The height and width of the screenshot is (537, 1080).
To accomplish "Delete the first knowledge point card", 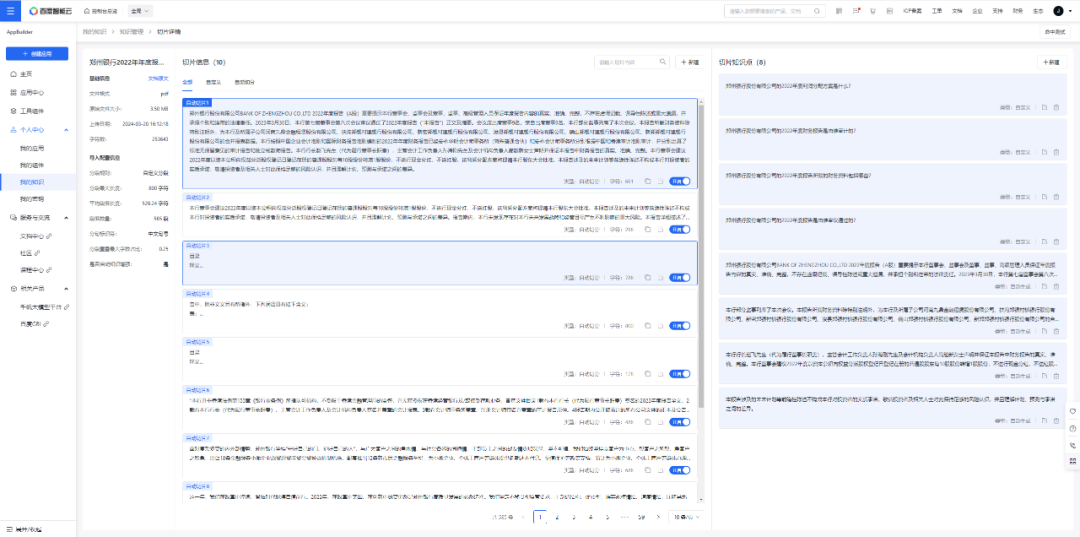I will [x=1056, y=107].
